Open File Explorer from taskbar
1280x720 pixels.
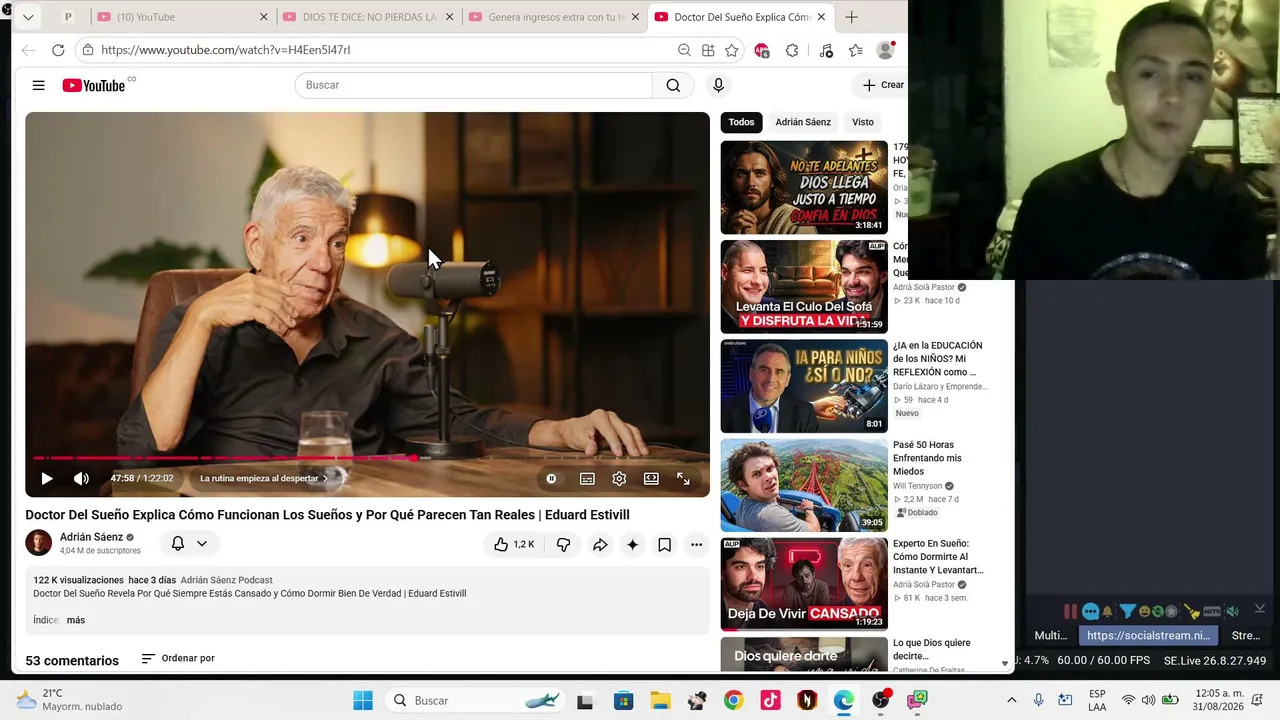[x=660, y=701]
